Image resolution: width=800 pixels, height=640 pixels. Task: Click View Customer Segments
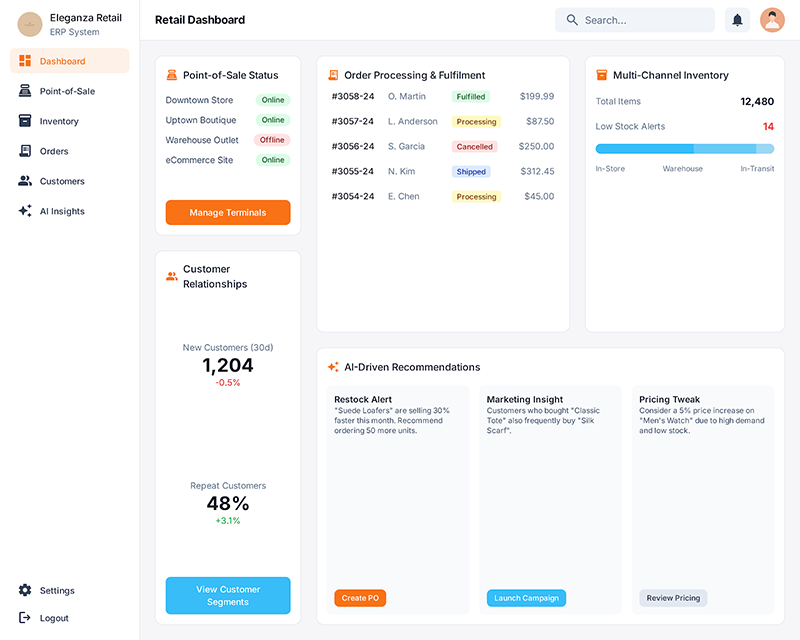coord(227,595)
